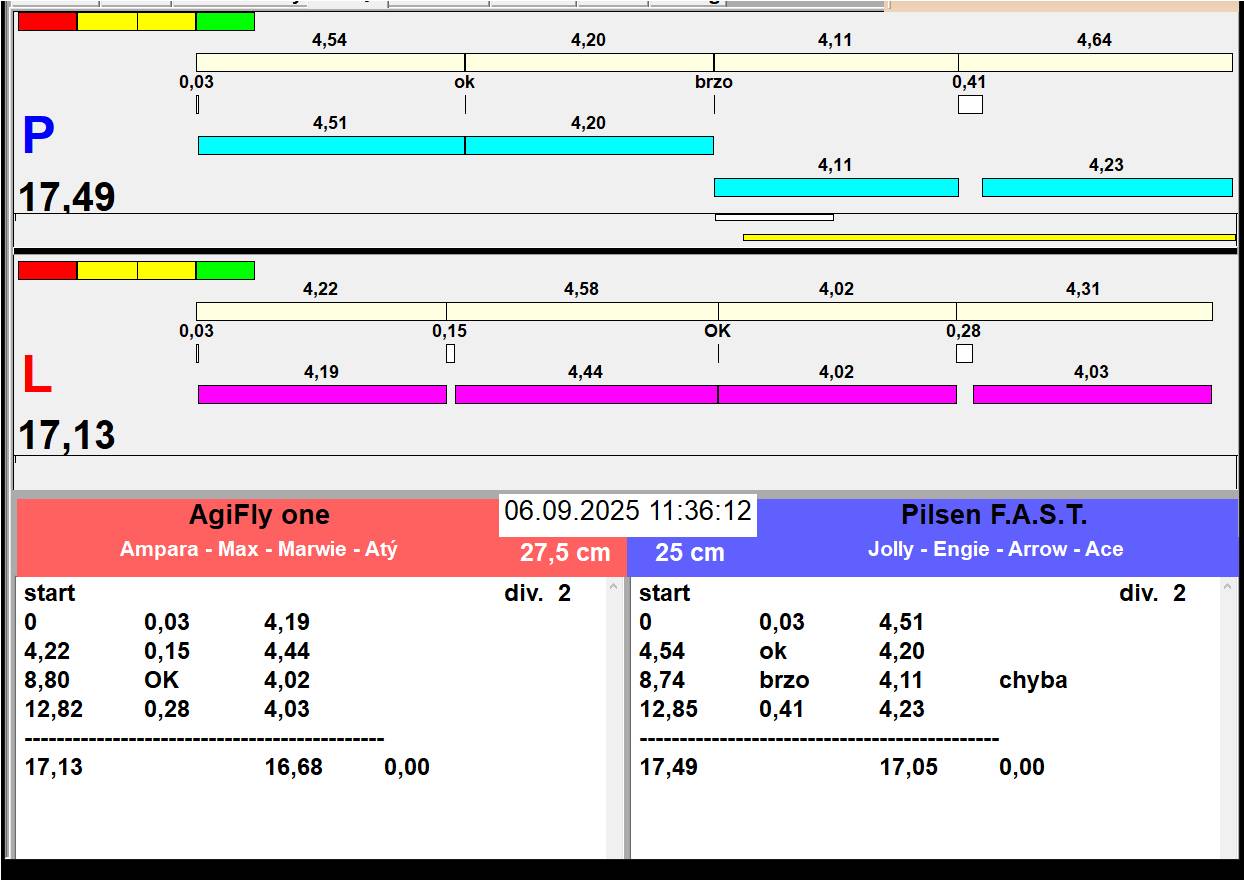The height and width of the screenshot is (880, 1244).
Task: Select the chyba entry in Pilsen results
Action: (x=1033, y=680)
